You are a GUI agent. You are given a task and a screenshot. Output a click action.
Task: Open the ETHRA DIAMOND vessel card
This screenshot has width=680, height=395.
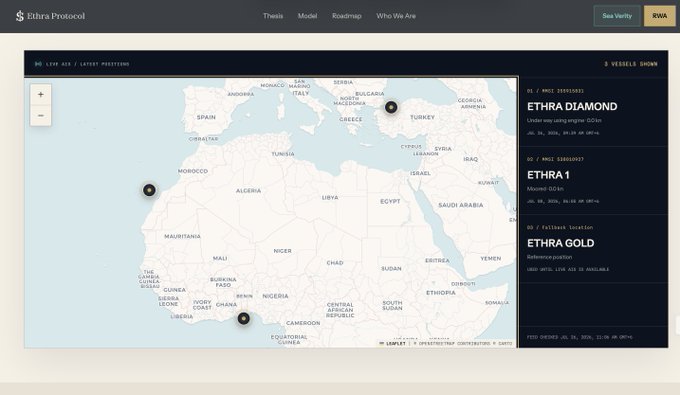tap(594, 112)
